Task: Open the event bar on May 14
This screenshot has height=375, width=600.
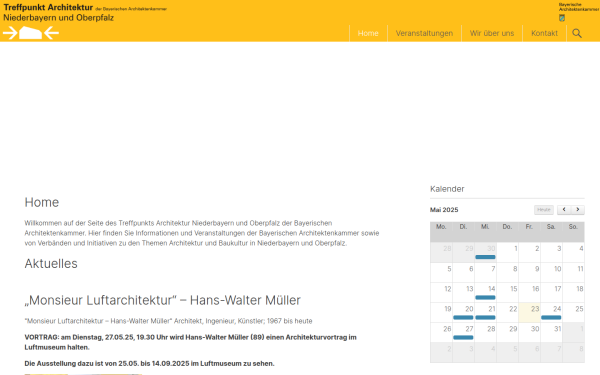Action: point(485,297)
